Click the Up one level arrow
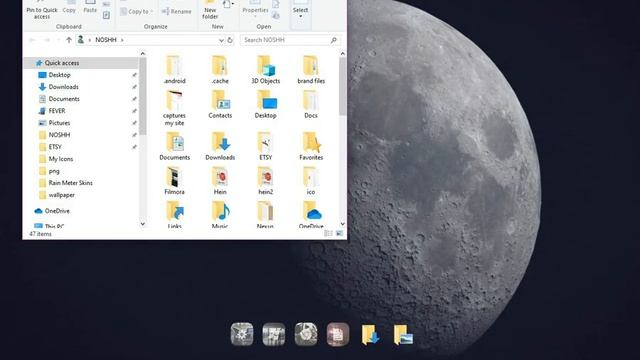 (69, 40)
